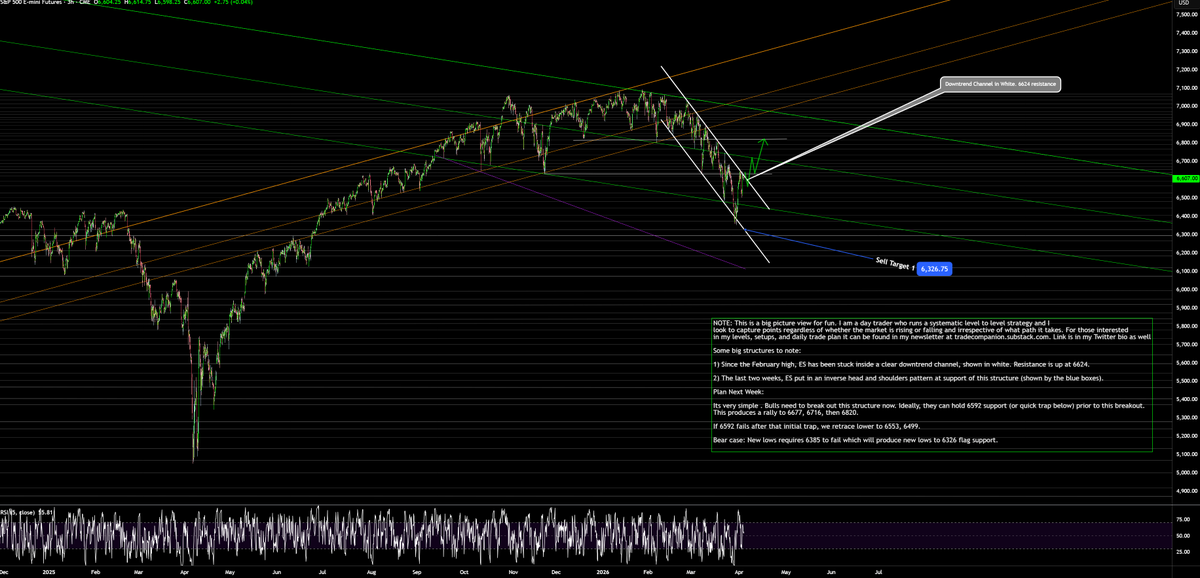Click RSI scale value 75.00
The image size is (1200, 578).
point(1184,520)
